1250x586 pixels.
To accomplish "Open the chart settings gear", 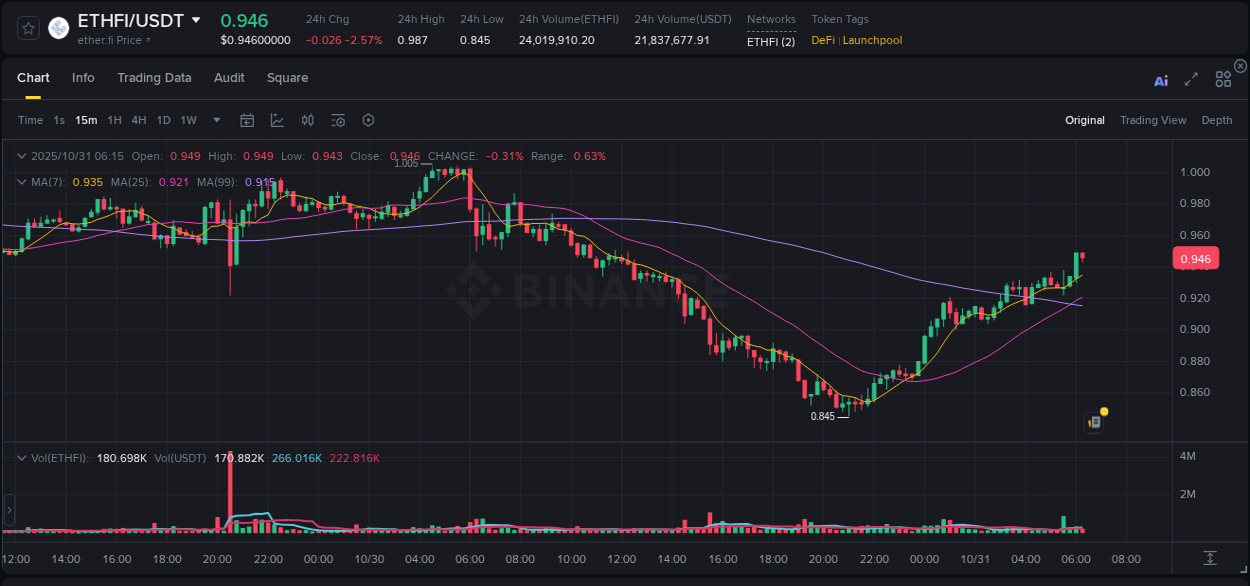I will click(368, 120).
